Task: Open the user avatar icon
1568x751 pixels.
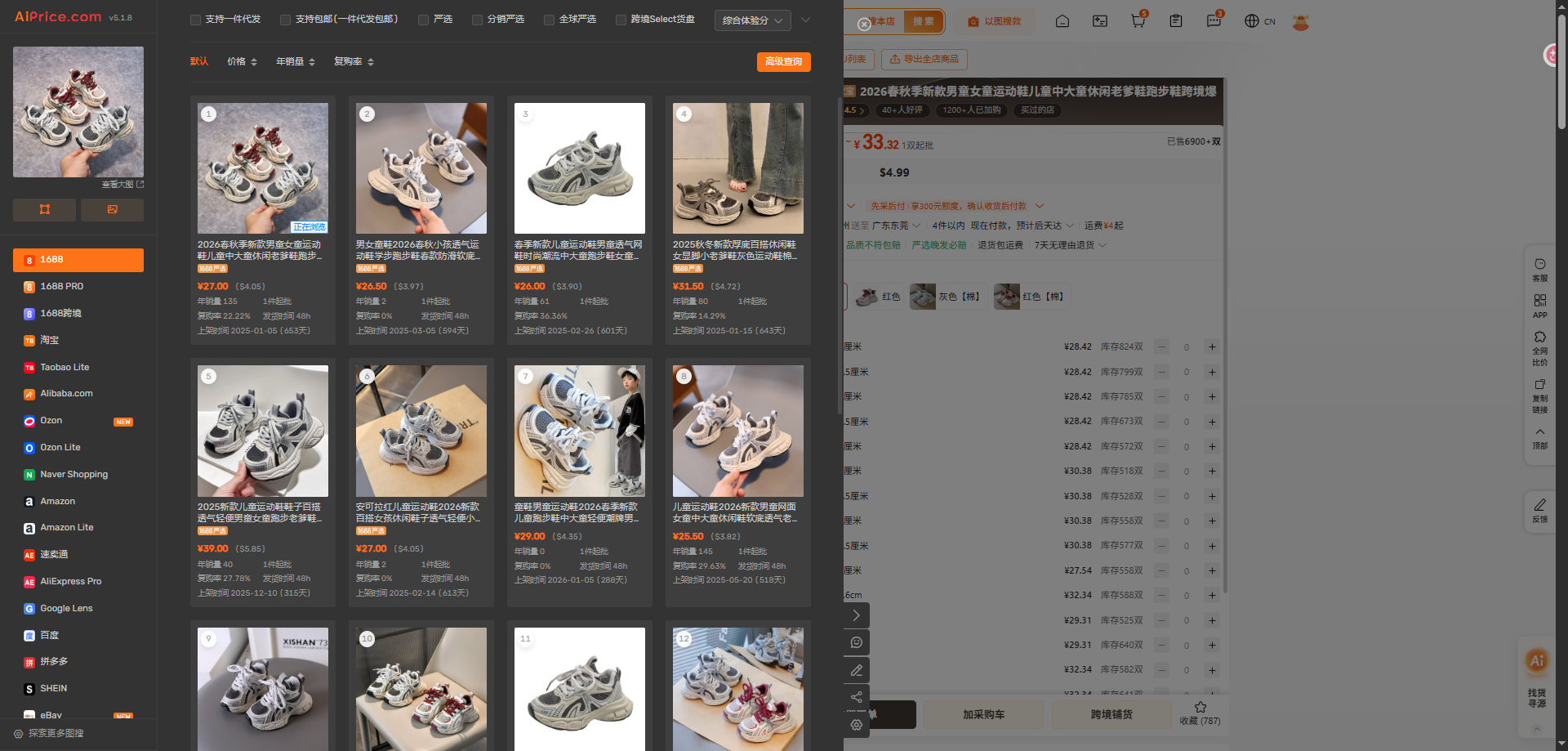Action: coord(1301,22)
